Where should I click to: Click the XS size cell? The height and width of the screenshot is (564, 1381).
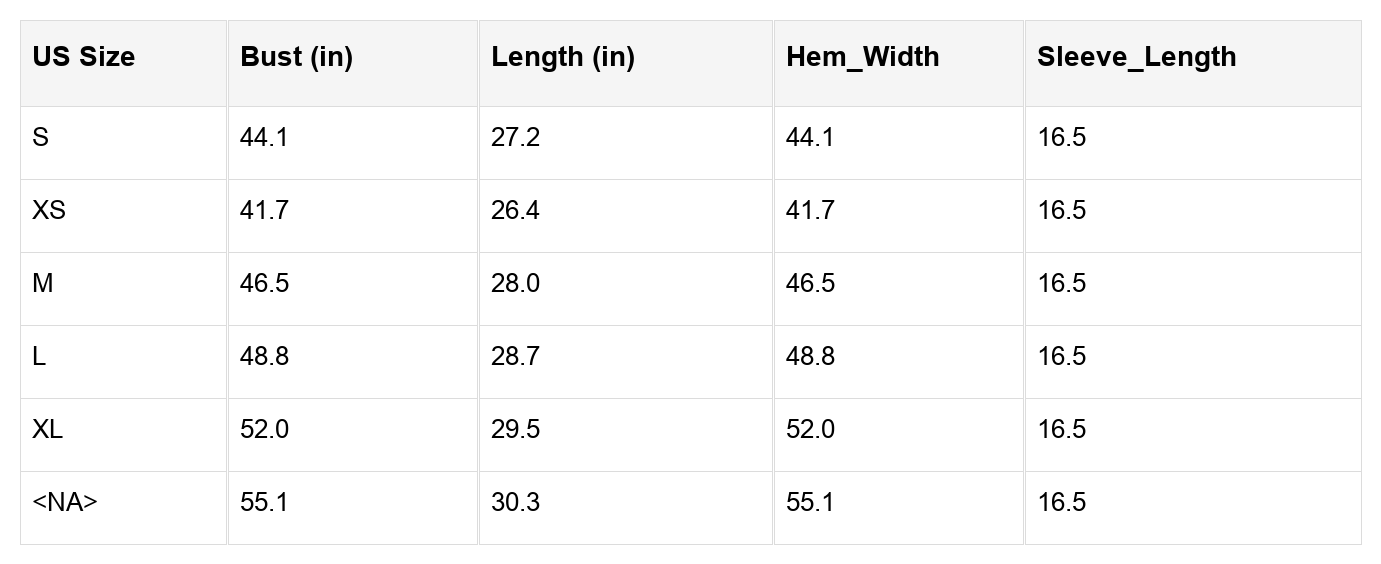pos(49,211)
